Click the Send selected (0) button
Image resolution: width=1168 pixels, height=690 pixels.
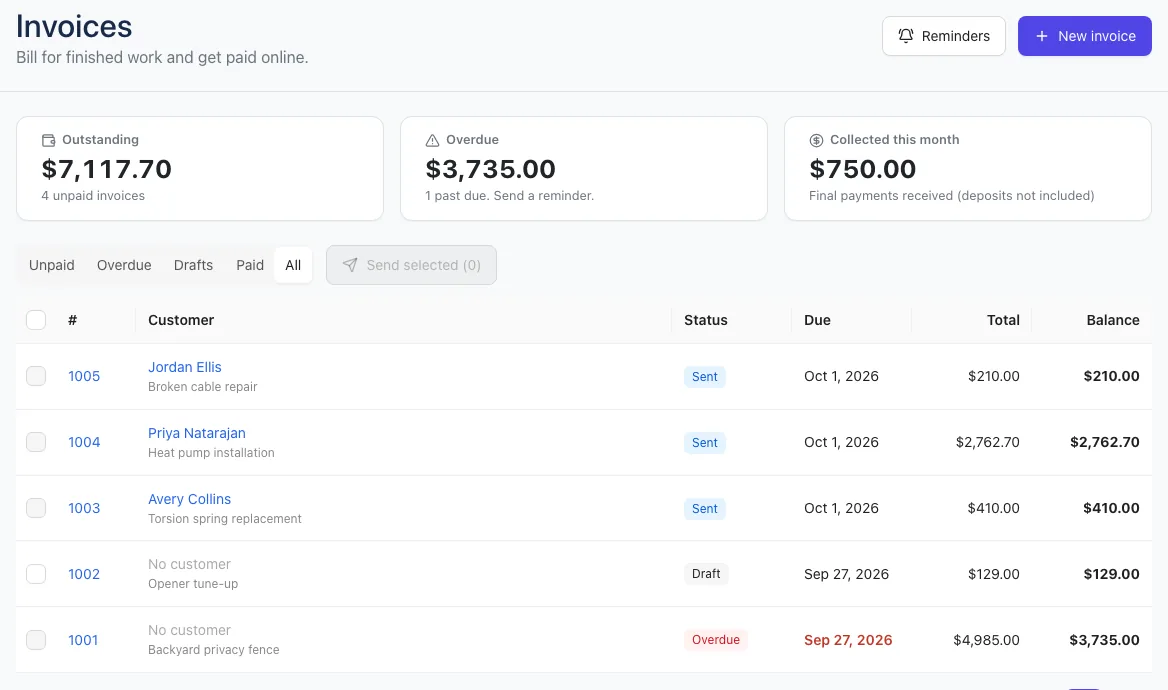411,265
